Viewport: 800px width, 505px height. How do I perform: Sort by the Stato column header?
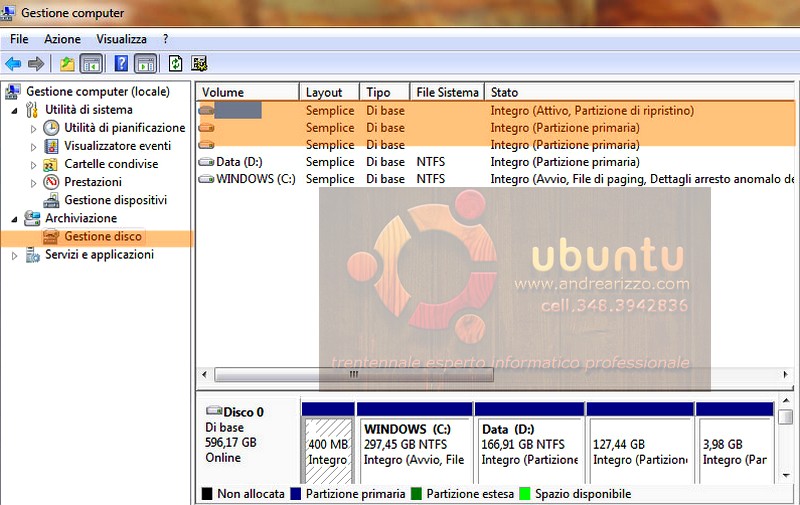coord(639,92)
